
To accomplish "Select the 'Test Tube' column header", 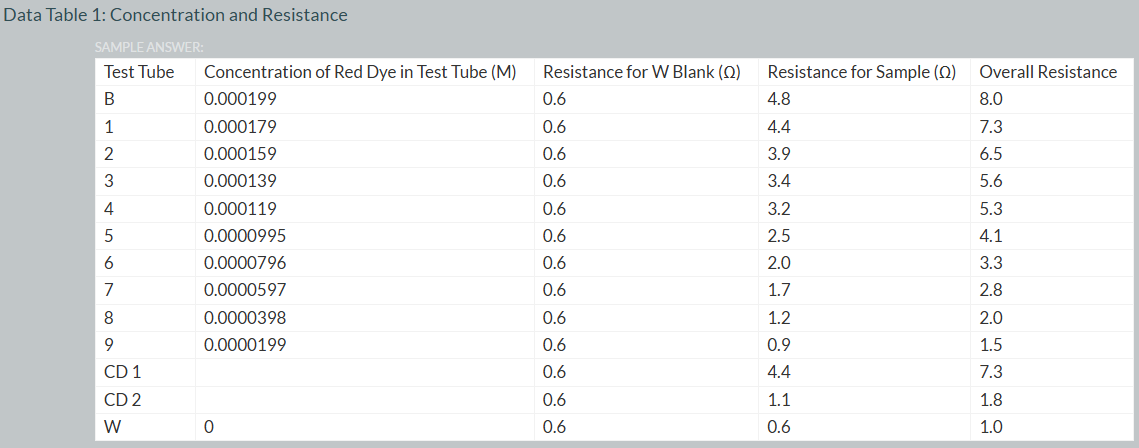I will 139,72.
